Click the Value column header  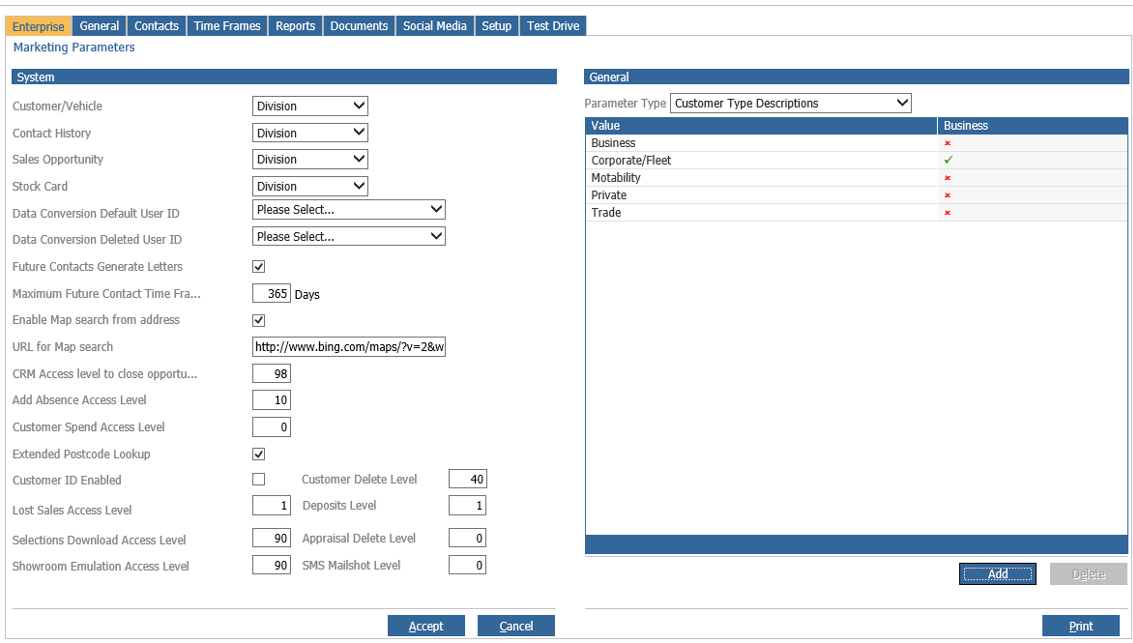coord(762,126)
